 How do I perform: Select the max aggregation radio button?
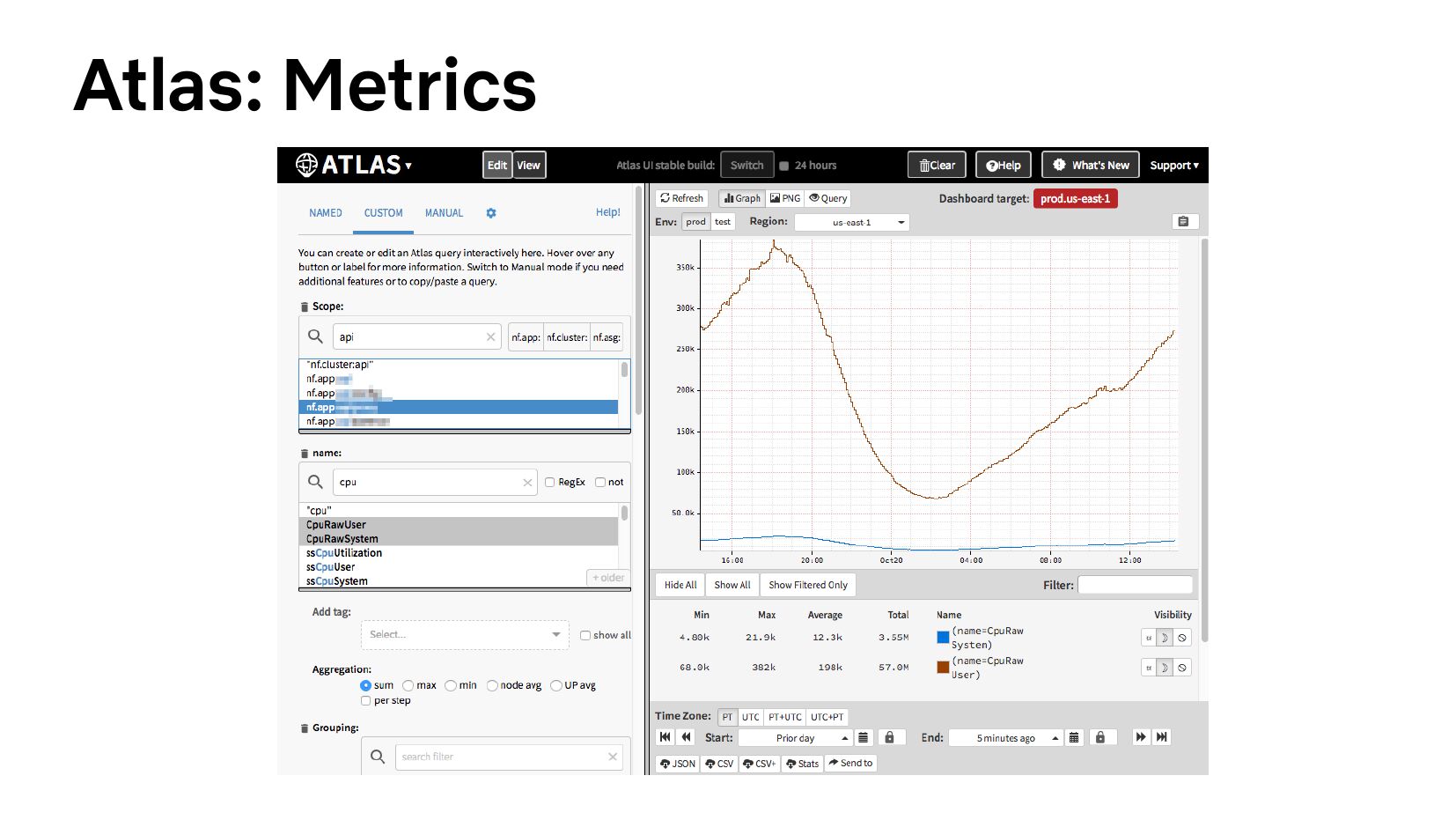(408, 686)
